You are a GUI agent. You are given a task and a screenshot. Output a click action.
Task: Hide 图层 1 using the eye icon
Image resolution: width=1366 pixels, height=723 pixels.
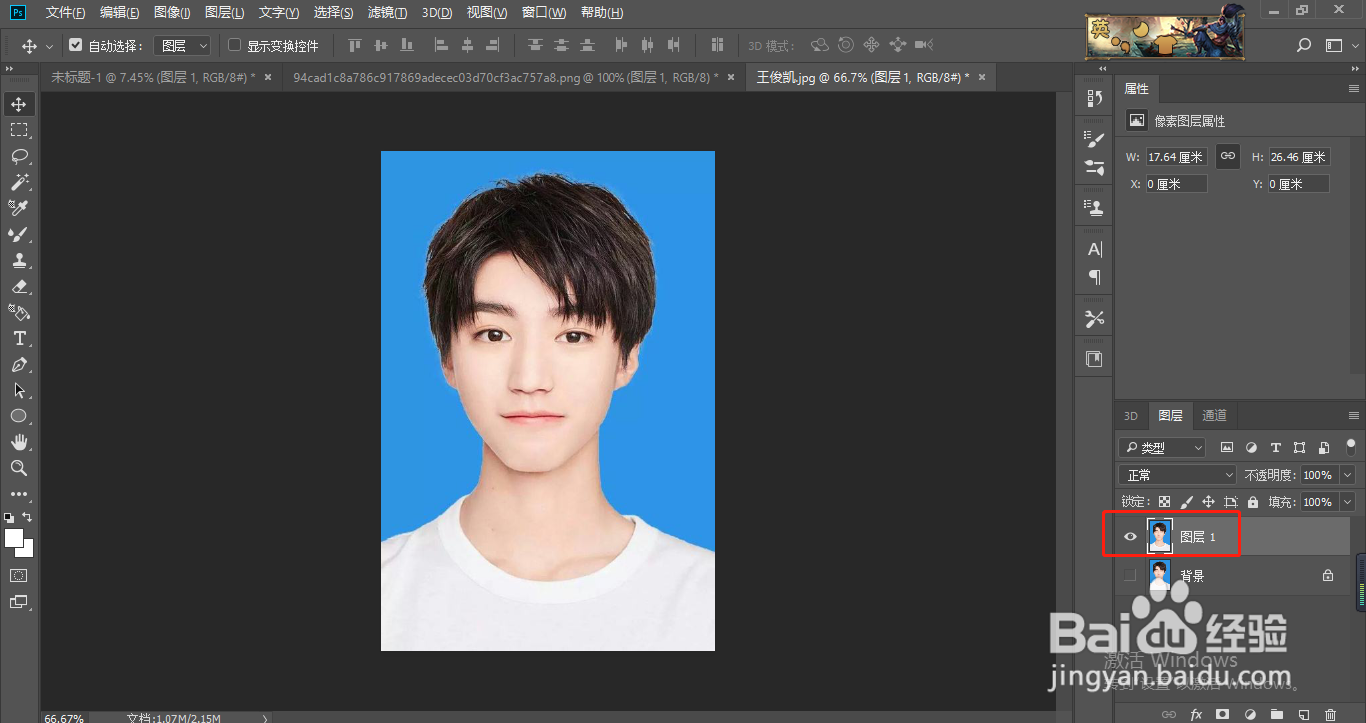tap(1130, 537)
